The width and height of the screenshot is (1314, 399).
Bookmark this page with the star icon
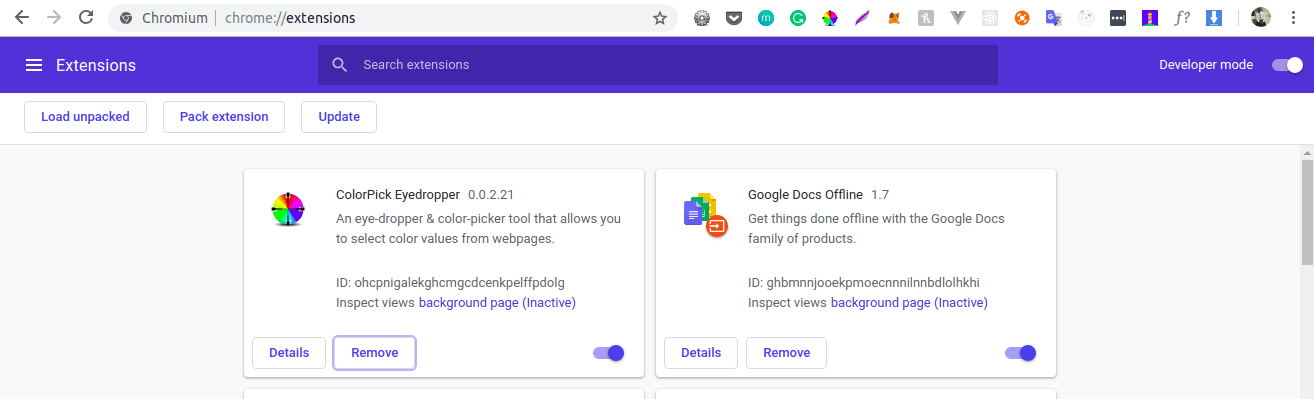coord(660,18)
